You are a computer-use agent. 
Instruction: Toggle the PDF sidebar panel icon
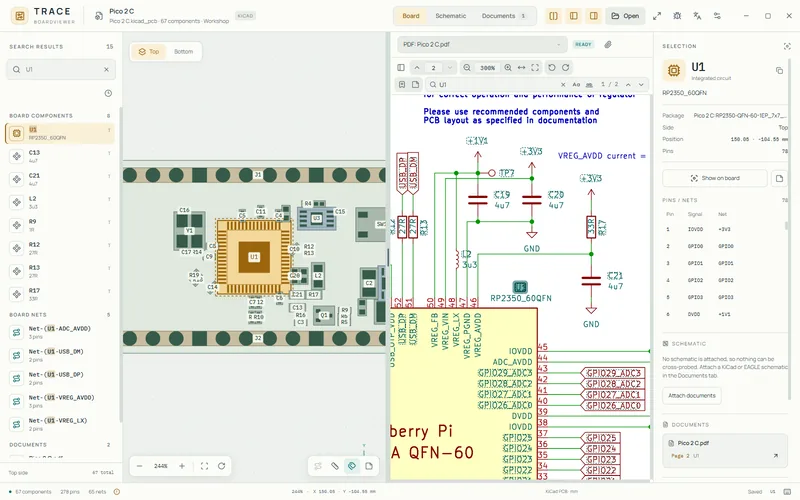point(401,67)
